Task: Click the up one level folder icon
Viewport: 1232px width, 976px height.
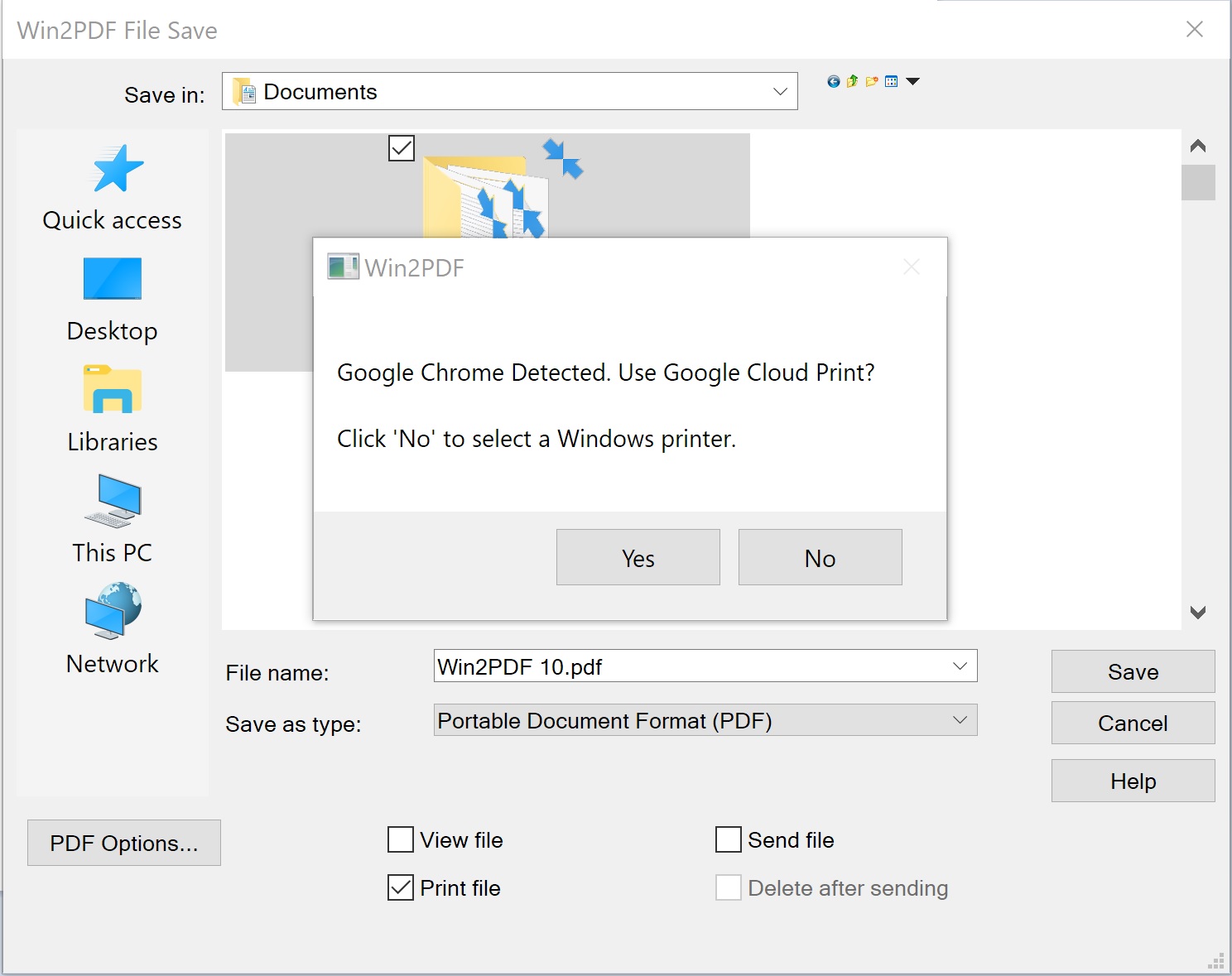Action: pos(852,81)
